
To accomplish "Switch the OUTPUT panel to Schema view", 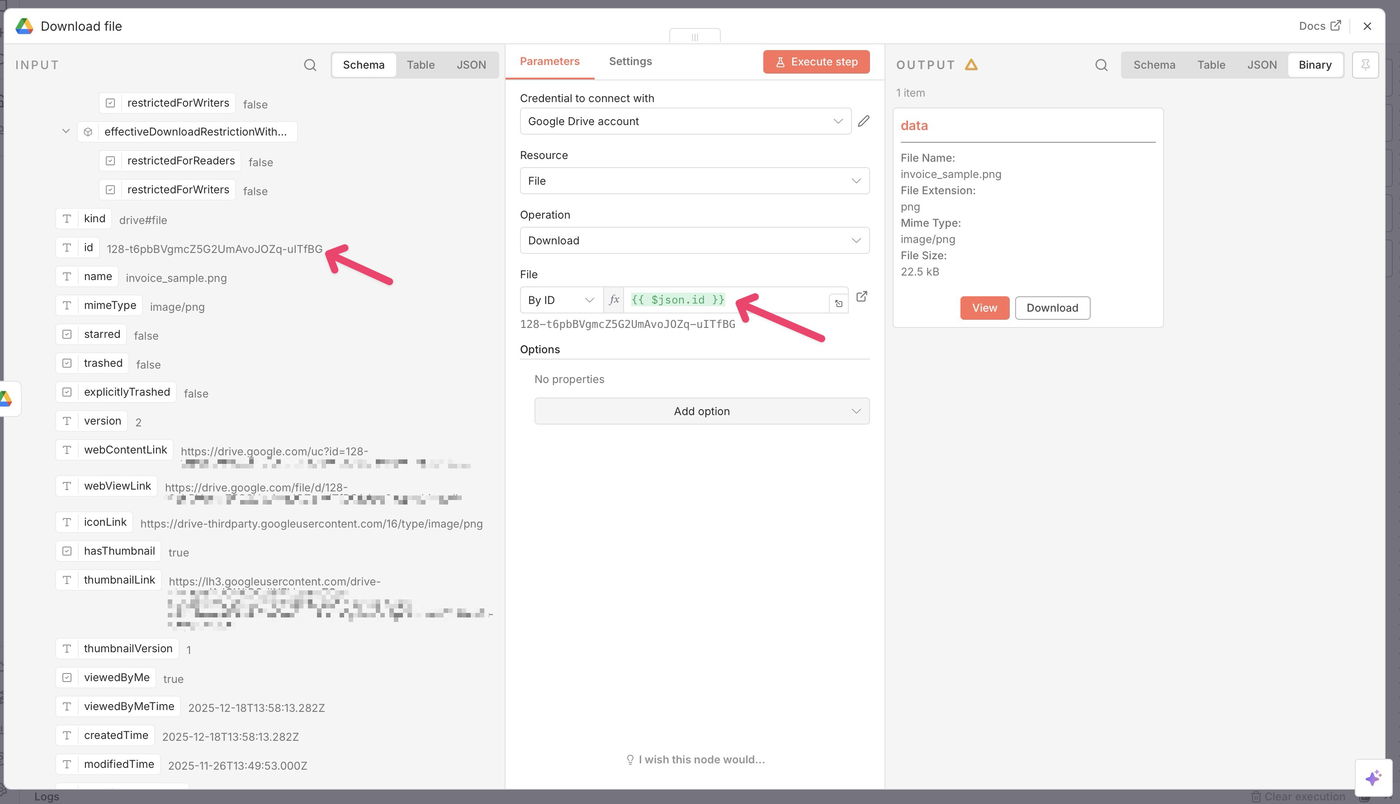I will point(1155,65).
